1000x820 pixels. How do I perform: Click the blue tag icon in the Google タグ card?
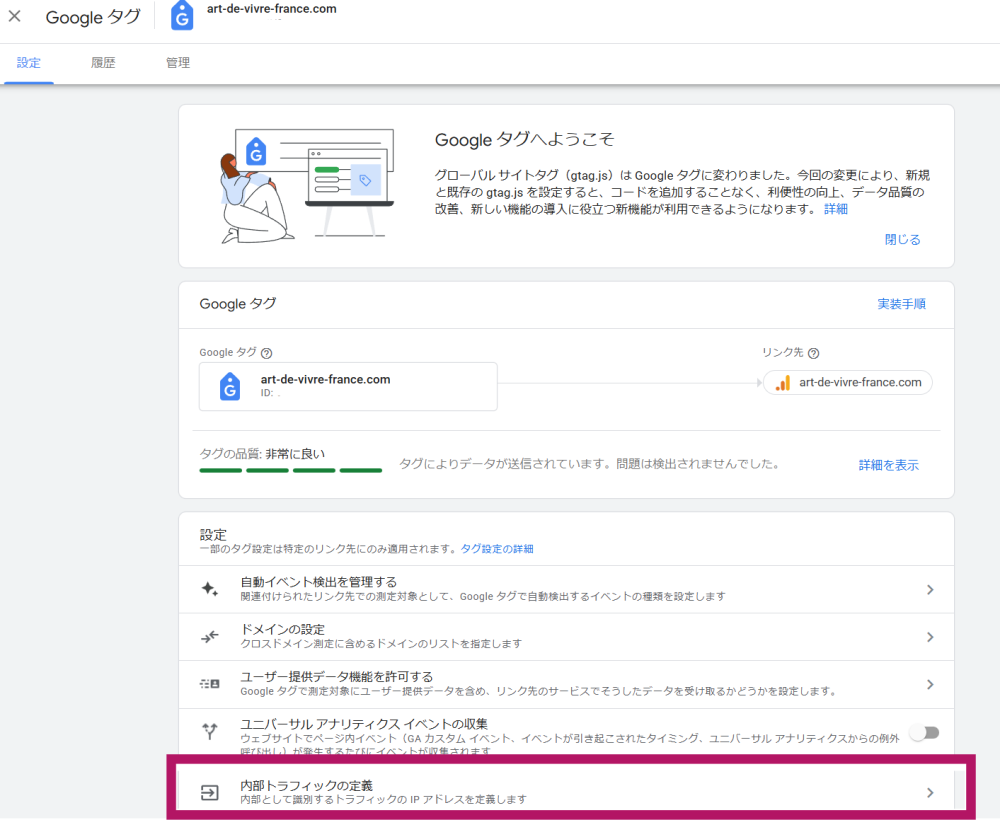pos(230,386)
